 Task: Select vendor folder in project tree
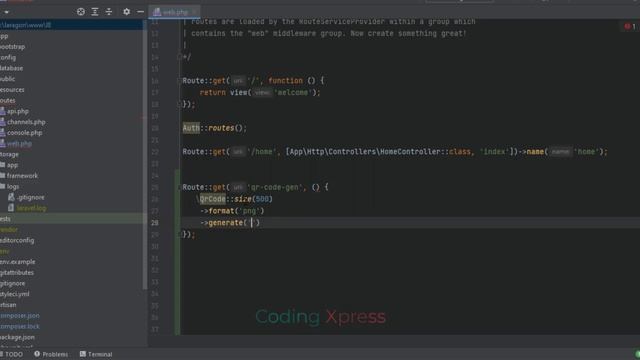tap(9, 229)
